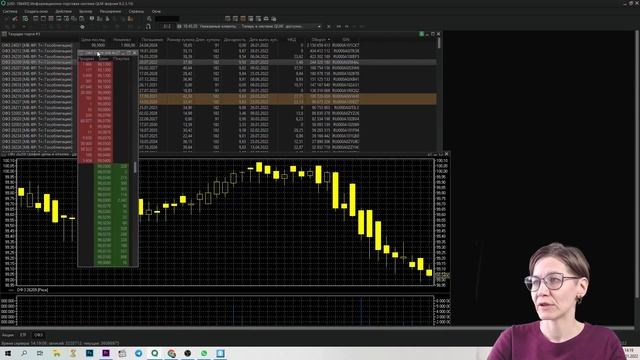
Task: Click the trades table vertical scrollbar
Action: 439,43
